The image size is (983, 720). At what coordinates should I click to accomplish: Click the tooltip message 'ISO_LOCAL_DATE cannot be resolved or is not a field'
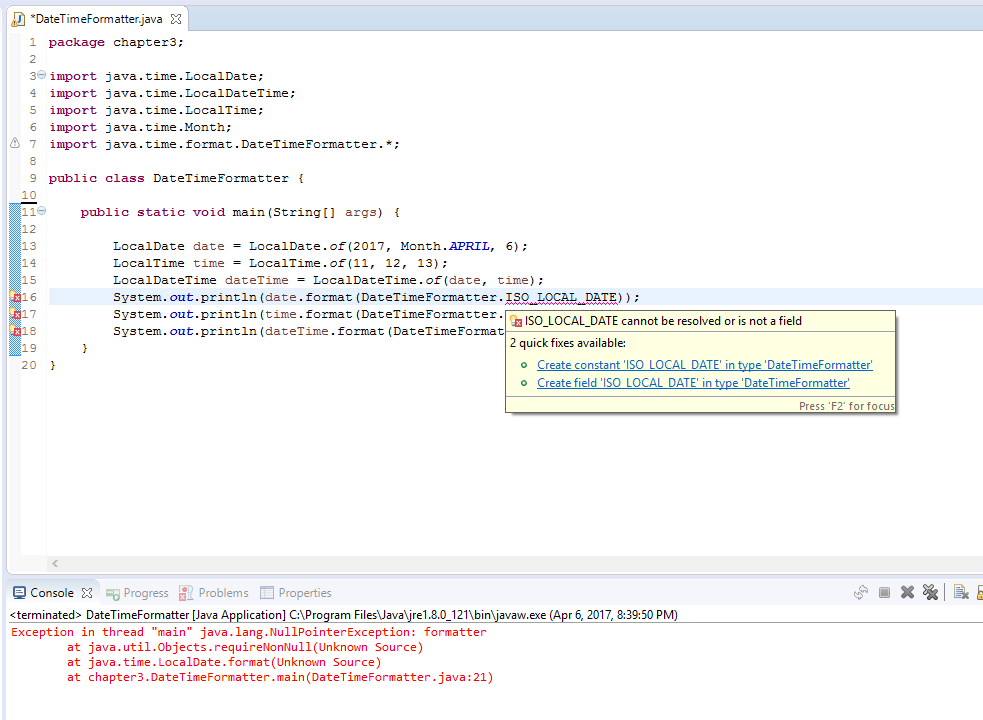(663, 321)
